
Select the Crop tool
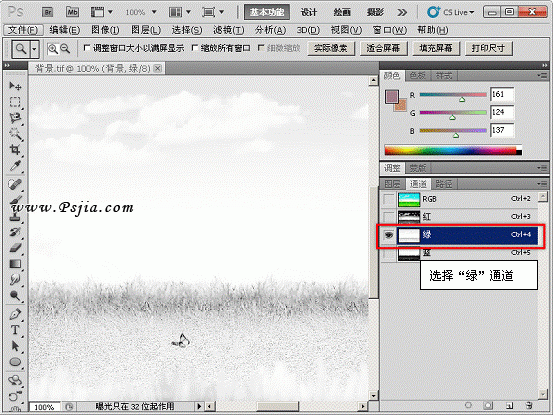coord(15,149)
